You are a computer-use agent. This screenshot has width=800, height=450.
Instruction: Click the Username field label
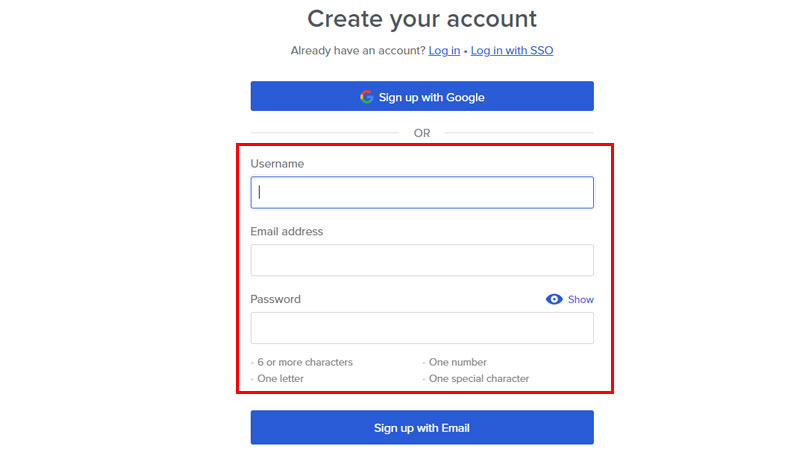click(277, 163)
